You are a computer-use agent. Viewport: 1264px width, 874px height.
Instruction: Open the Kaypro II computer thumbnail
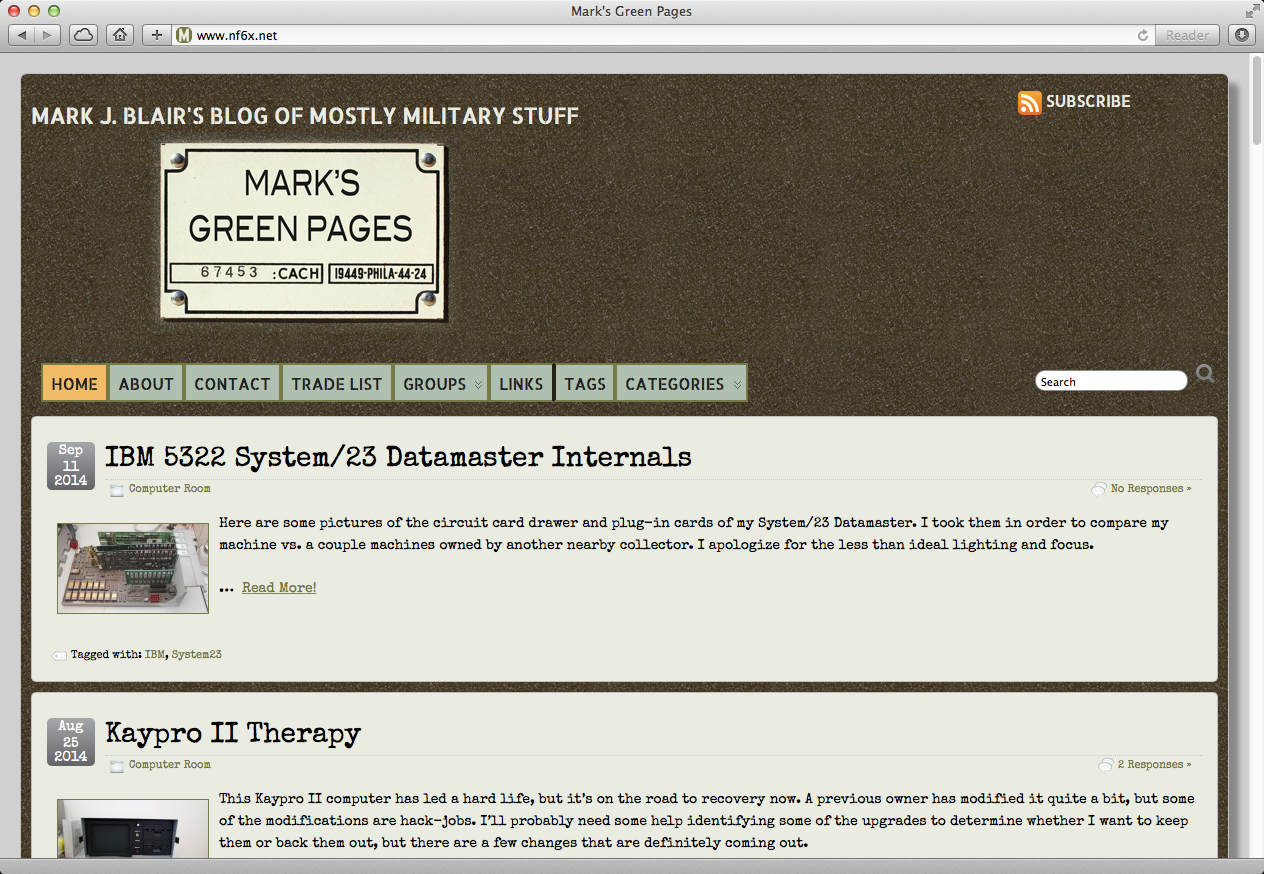(x=133, y=828)
